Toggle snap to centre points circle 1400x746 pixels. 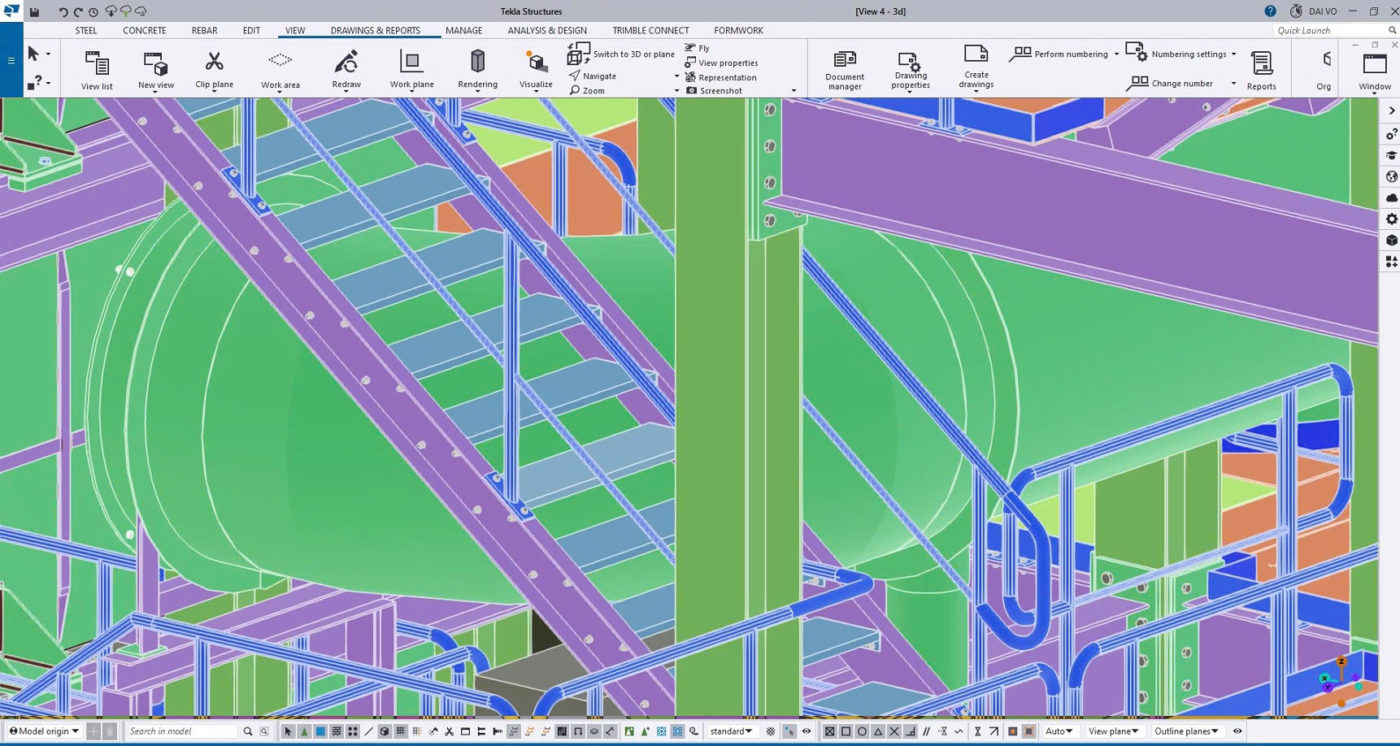[862, 731]
